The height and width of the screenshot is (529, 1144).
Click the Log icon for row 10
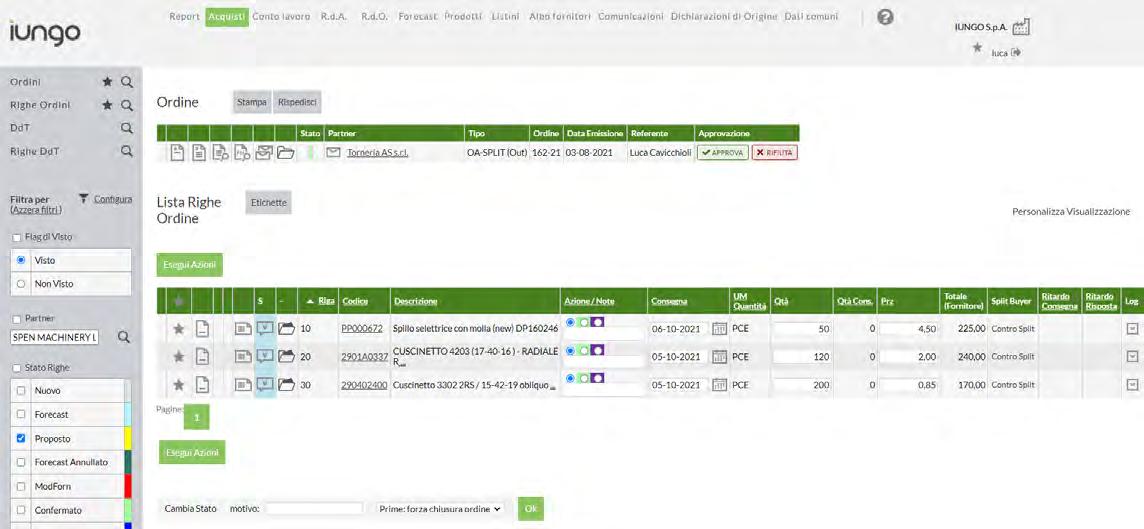pos(1132,329)
